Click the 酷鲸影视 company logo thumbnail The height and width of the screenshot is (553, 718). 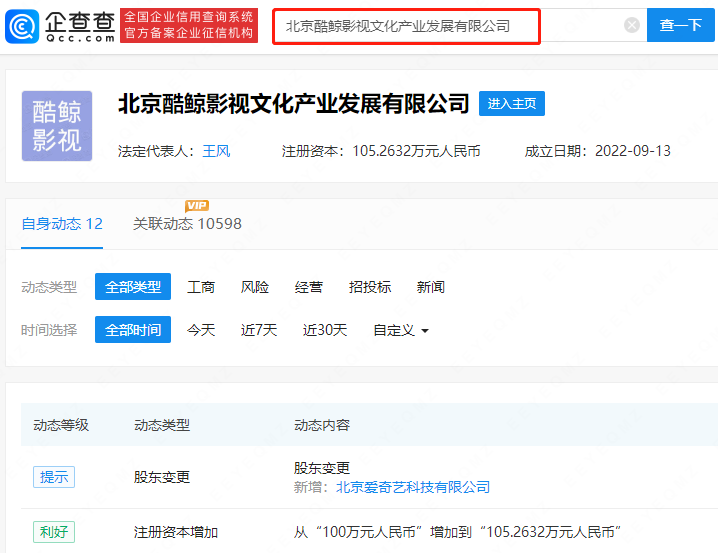click(x=57, y=126)
